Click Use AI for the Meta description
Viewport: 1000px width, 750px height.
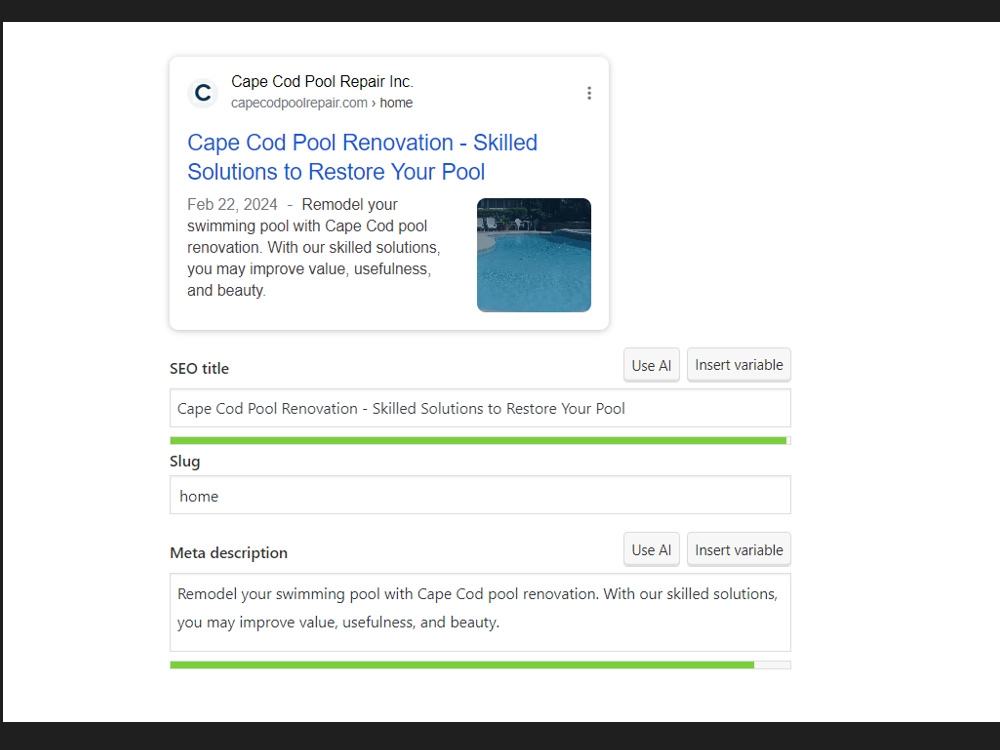[x=651, y=550]
